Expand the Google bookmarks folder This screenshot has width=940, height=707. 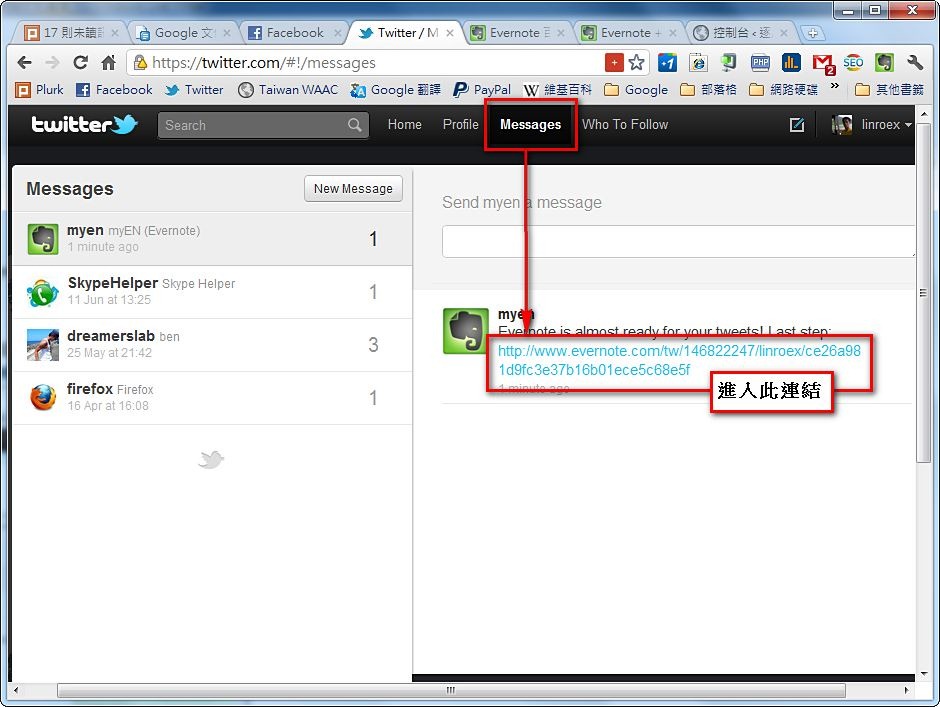(636, 90)
